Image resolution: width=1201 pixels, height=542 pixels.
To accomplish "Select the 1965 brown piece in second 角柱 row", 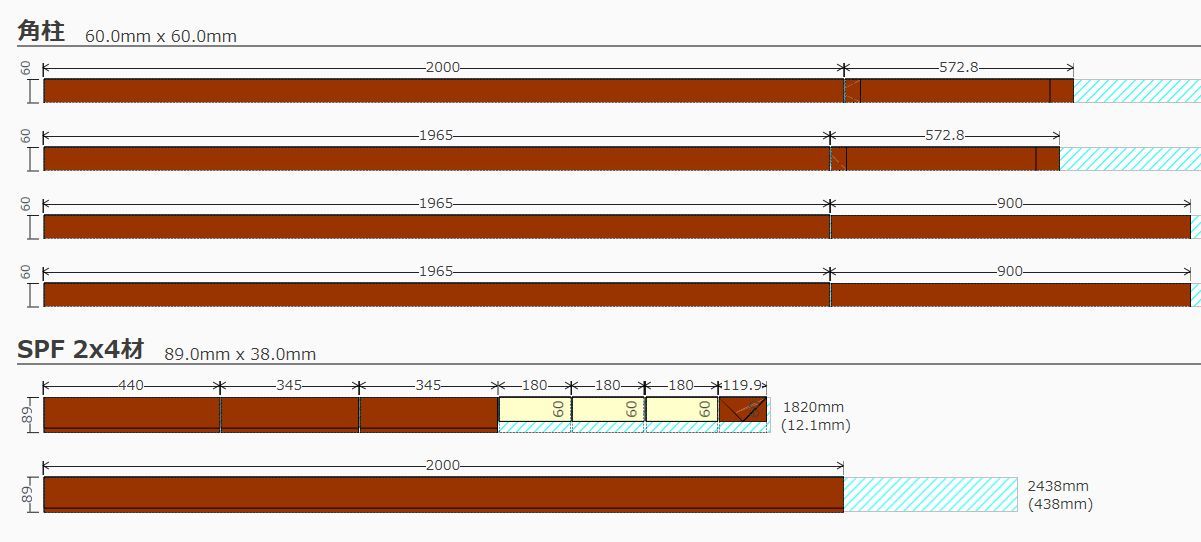I will 436,158.
